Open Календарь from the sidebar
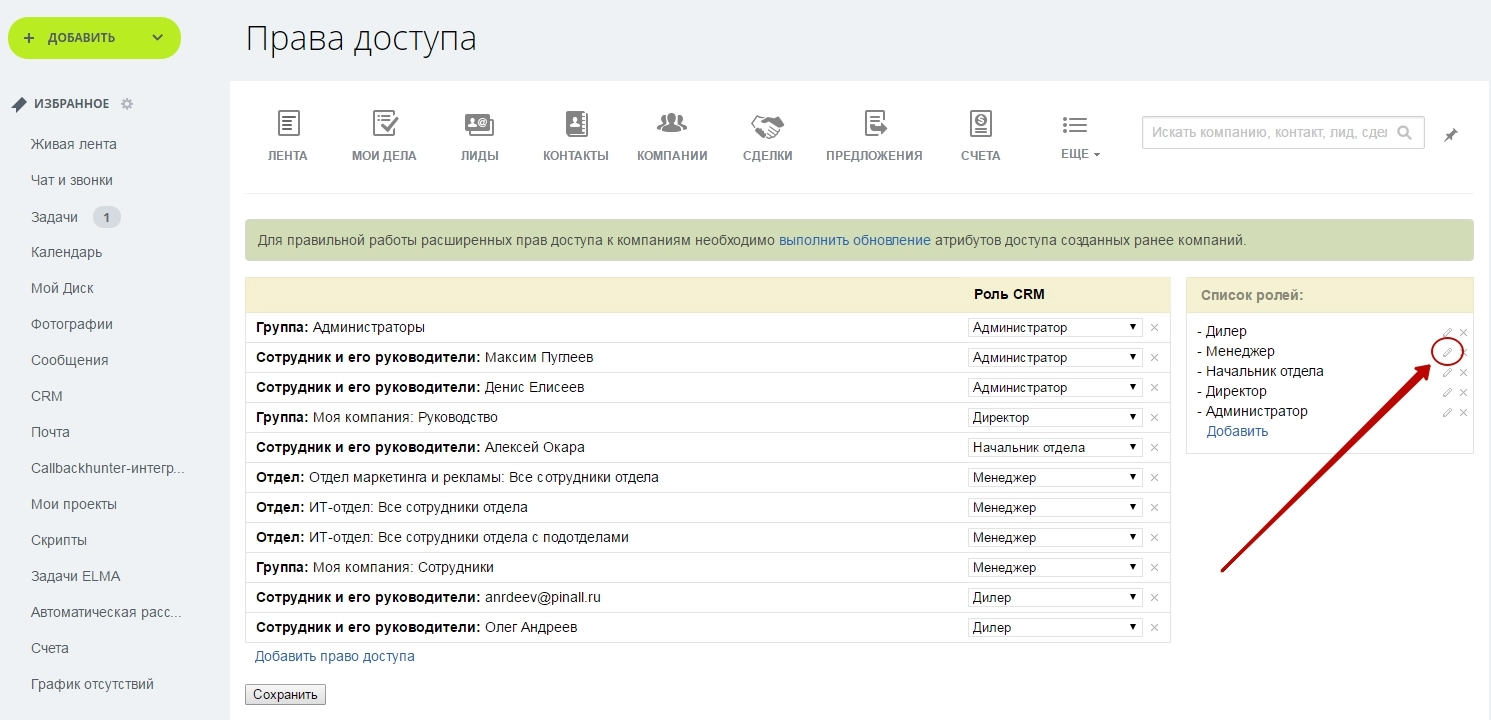 coord(66,252)
